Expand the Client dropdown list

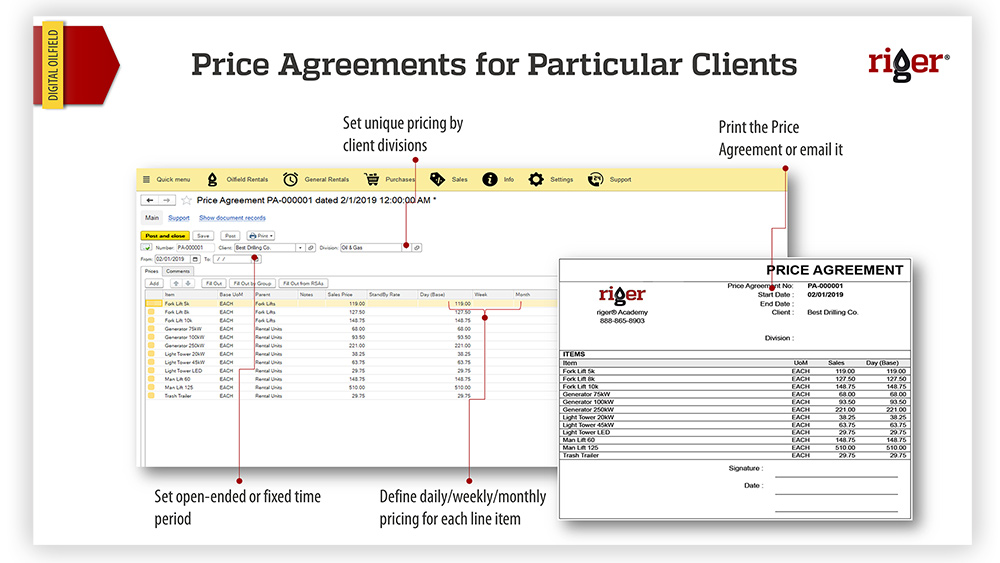tap(299, 247)
